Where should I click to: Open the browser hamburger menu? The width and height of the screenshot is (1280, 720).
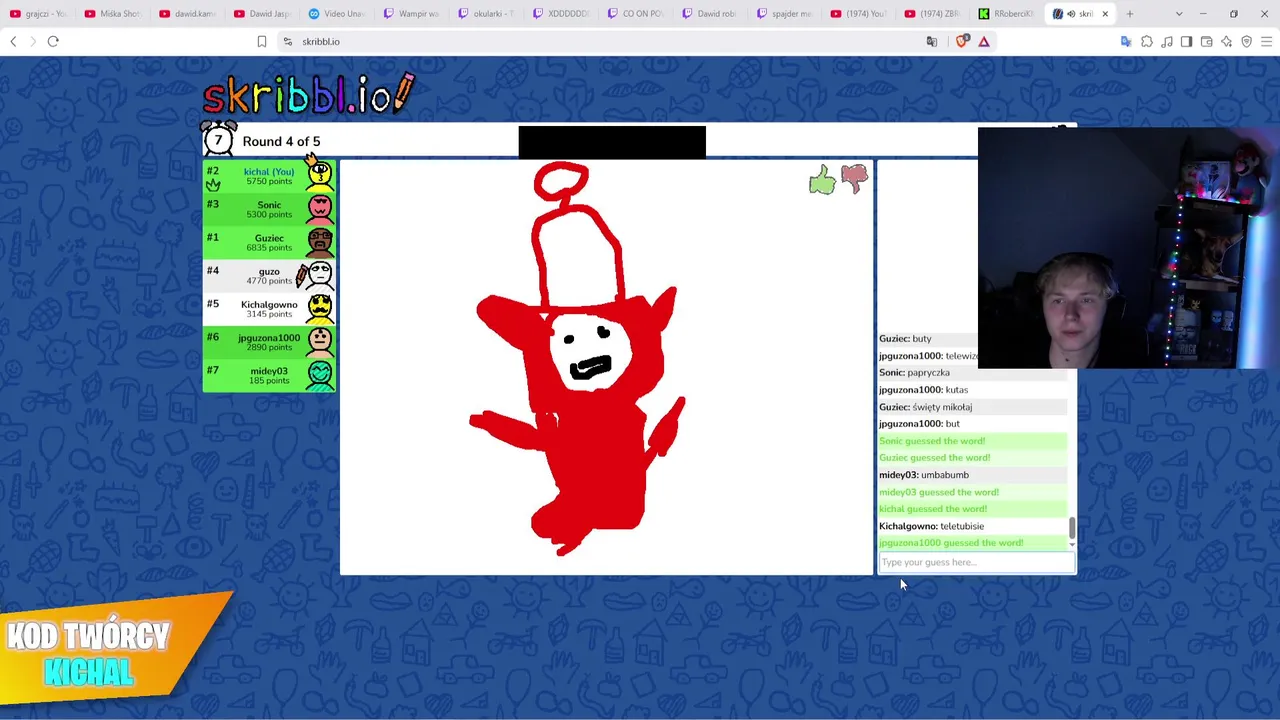[x=1267, y=41]
